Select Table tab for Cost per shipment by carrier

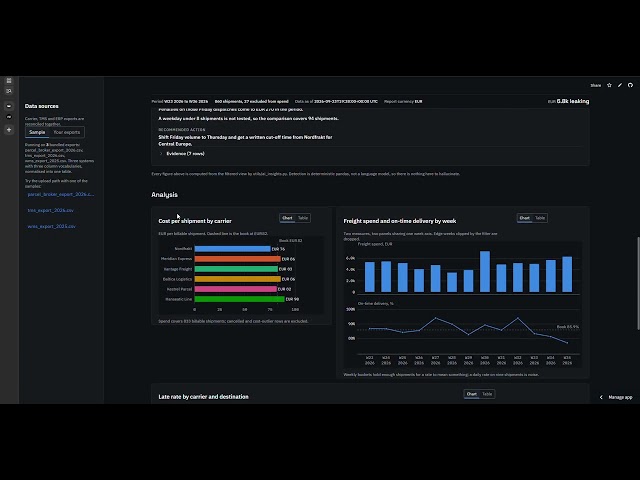[x=303, y=218]
